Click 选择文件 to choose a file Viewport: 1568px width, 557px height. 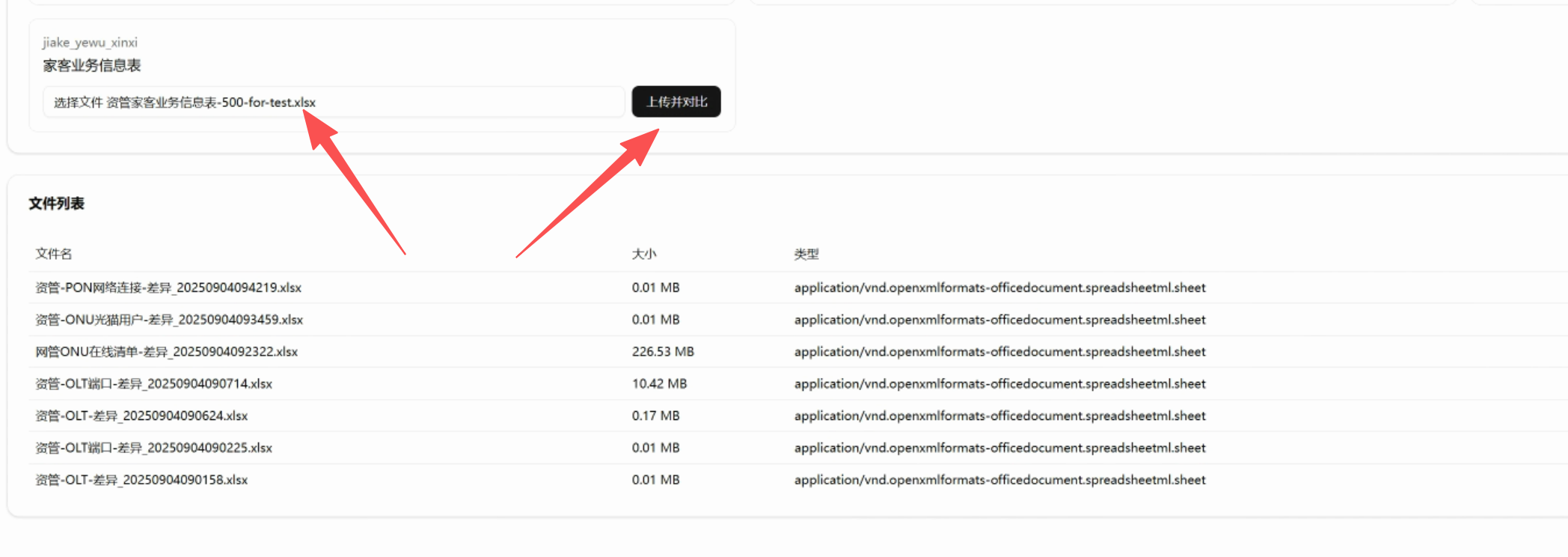point(78,103)
